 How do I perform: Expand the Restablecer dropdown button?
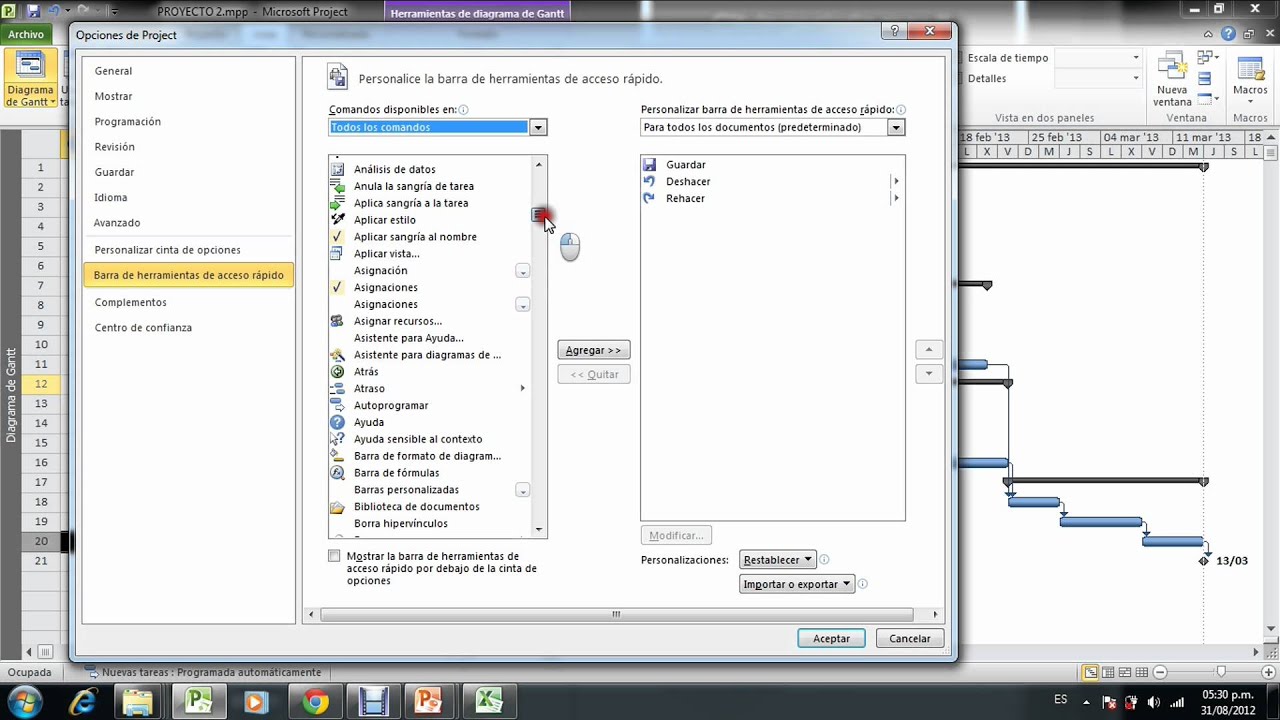click(778, 560)
